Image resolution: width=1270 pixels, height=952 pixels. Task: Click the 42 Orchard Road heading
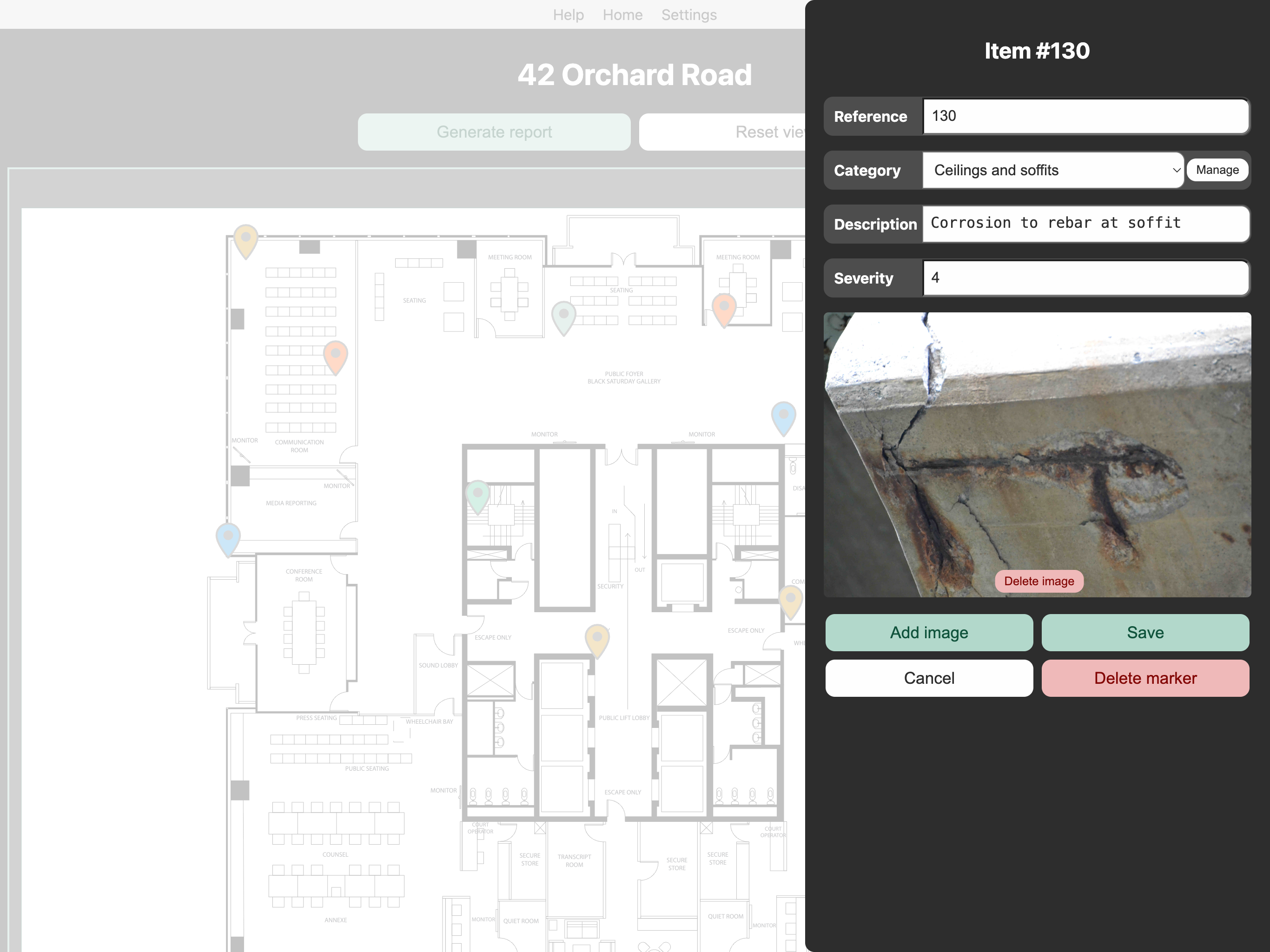[635, 75]
